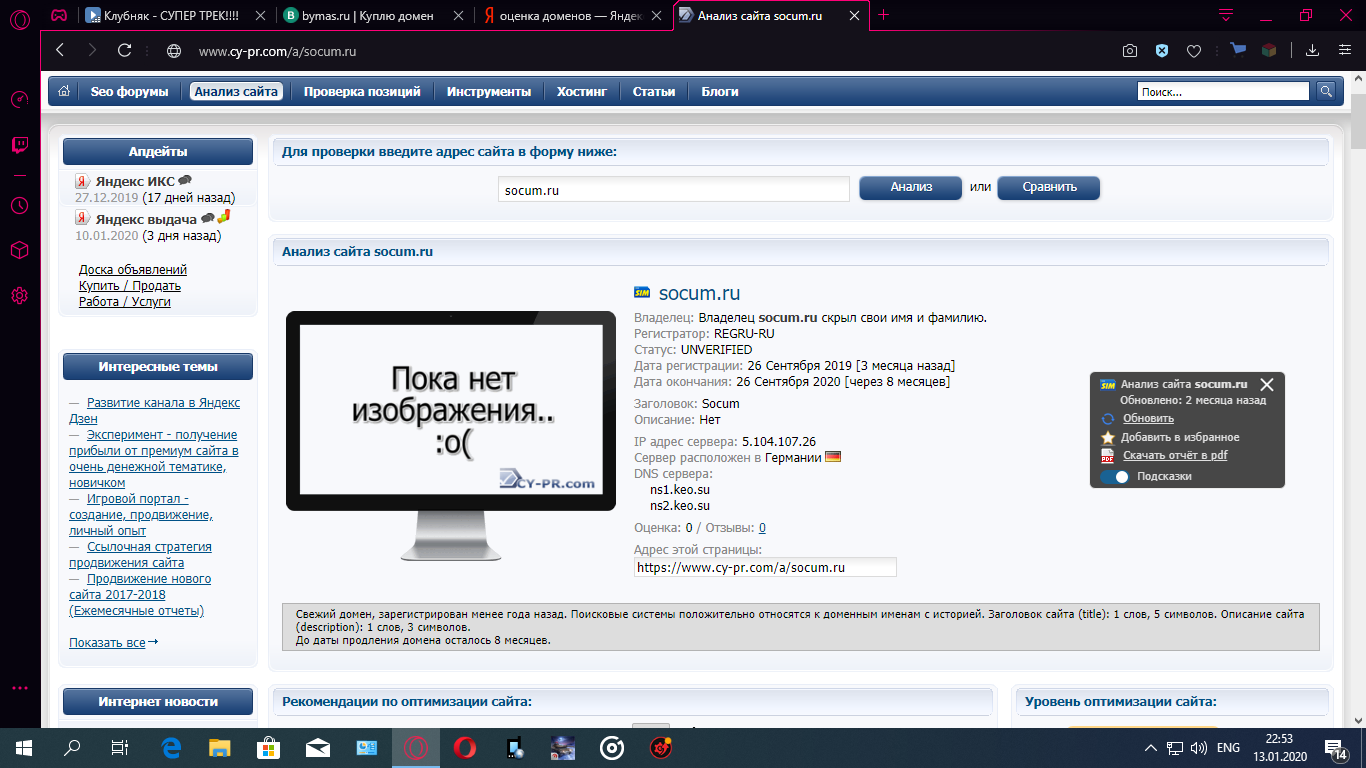
Task: Close the Анализ сайта popup panel
Action: click(x=1267, y=384)
